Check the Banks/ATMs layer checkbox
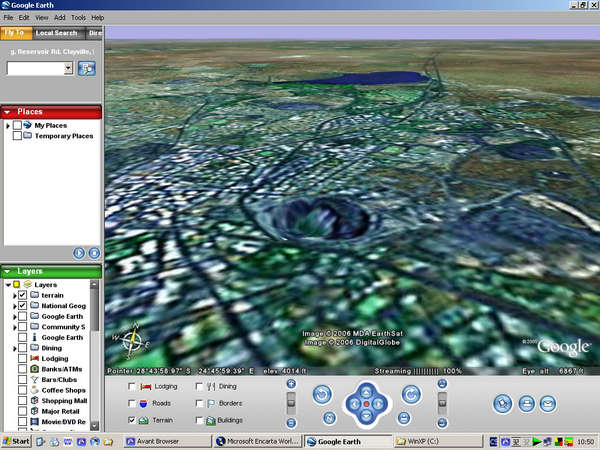Image resolution: width=600 pixels, height=450 pixels. (x=23, y=369)
